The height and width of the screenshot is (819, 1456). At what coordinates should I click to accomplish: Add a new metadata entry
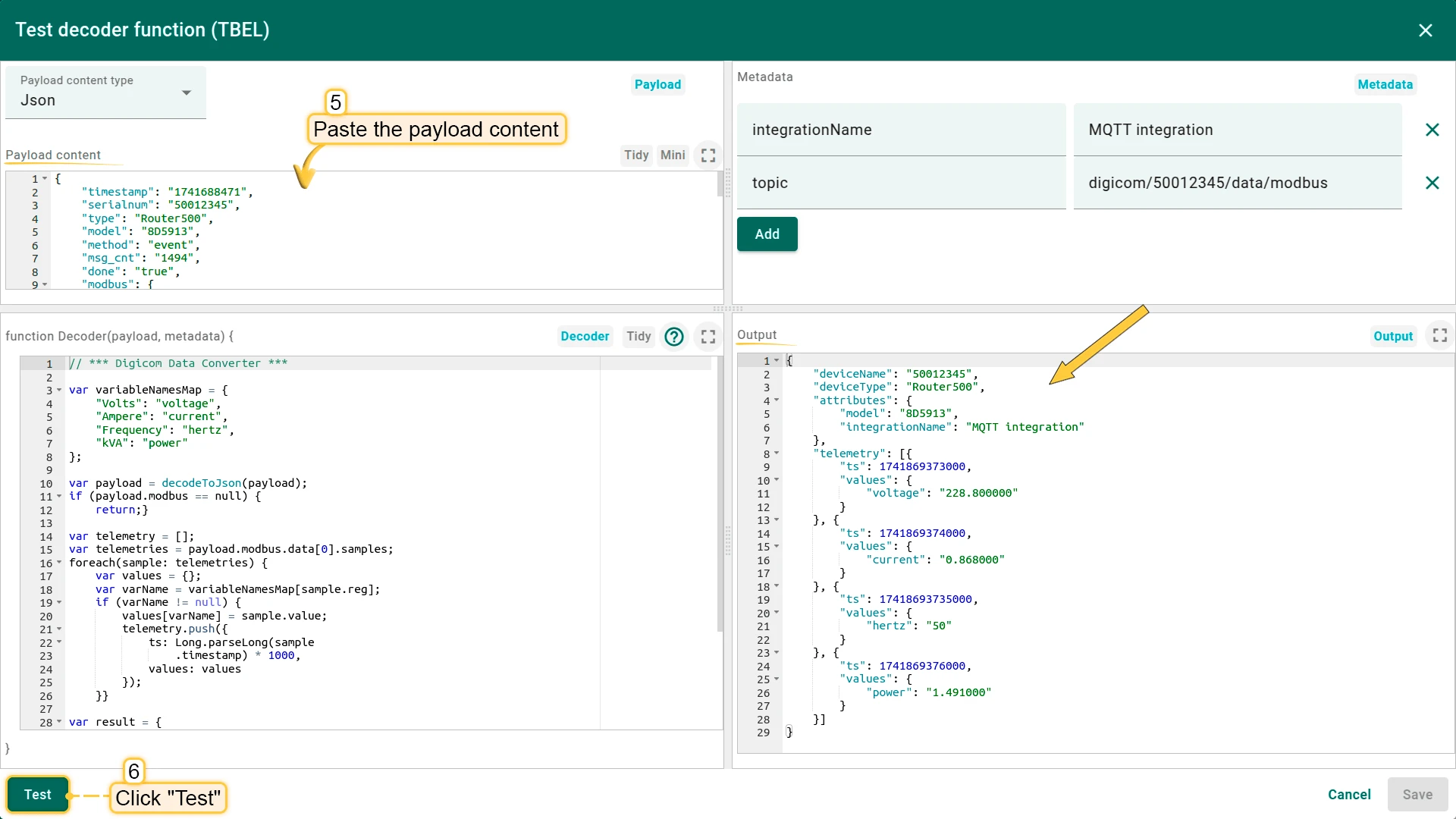click(767, 234)
